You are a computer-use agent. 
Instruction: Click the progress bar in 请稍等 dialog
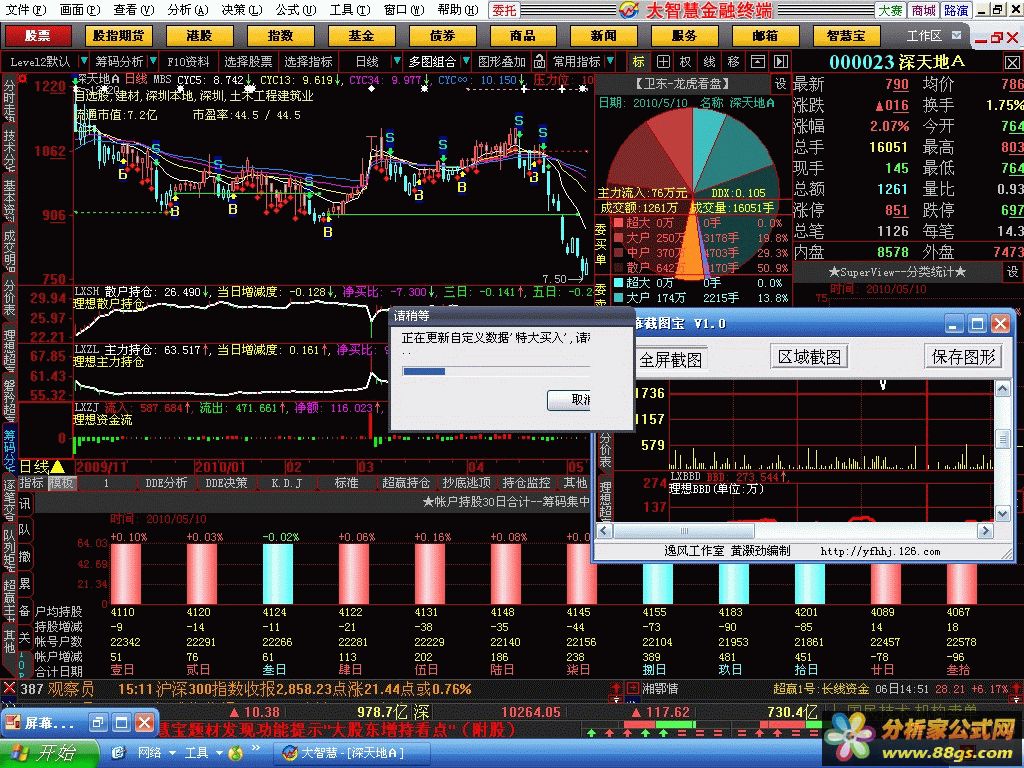click(496, 371)
